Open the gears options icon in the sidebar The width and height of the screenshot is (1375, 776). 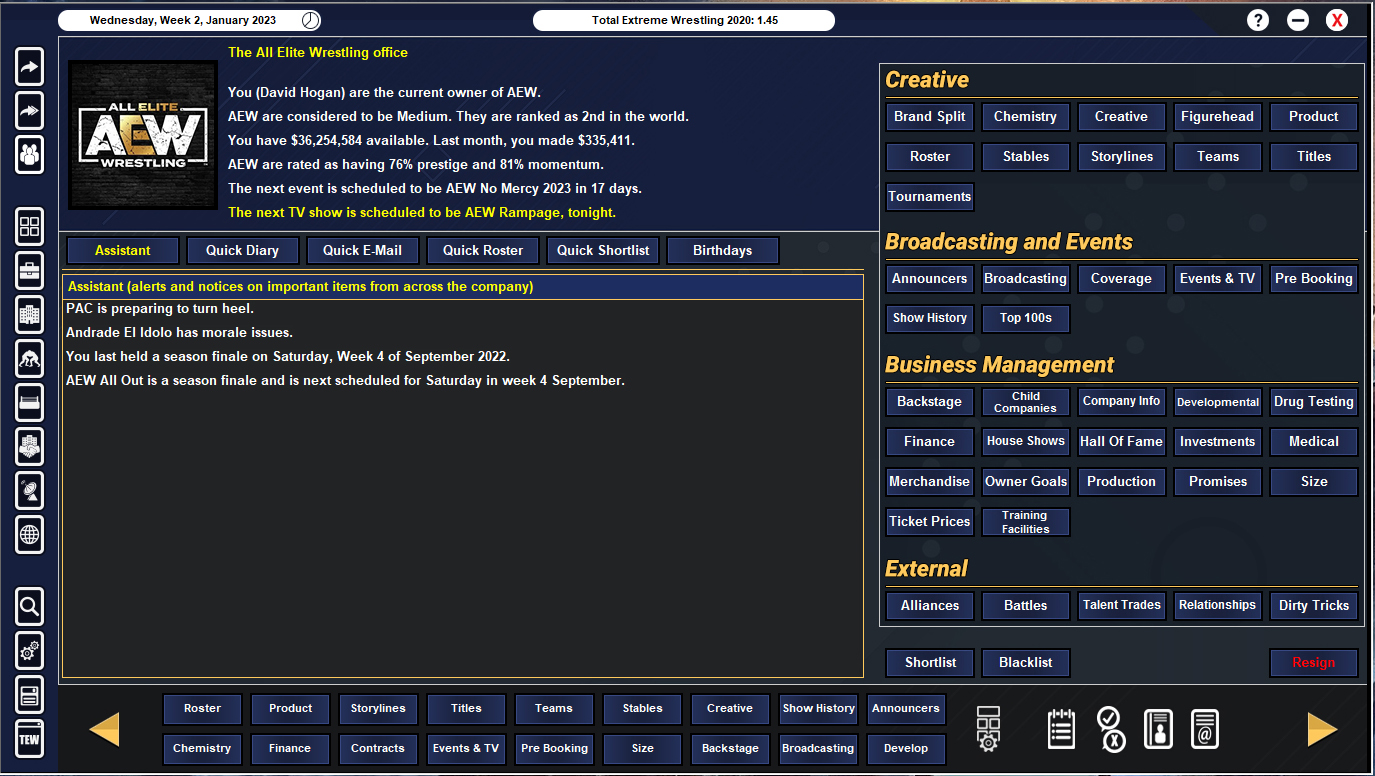point(30,651)
